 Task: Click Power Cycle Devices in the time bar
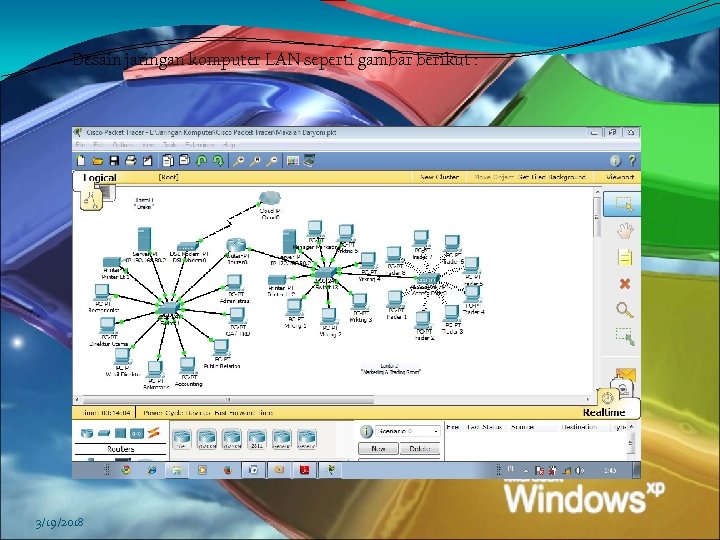click(175, 413)
